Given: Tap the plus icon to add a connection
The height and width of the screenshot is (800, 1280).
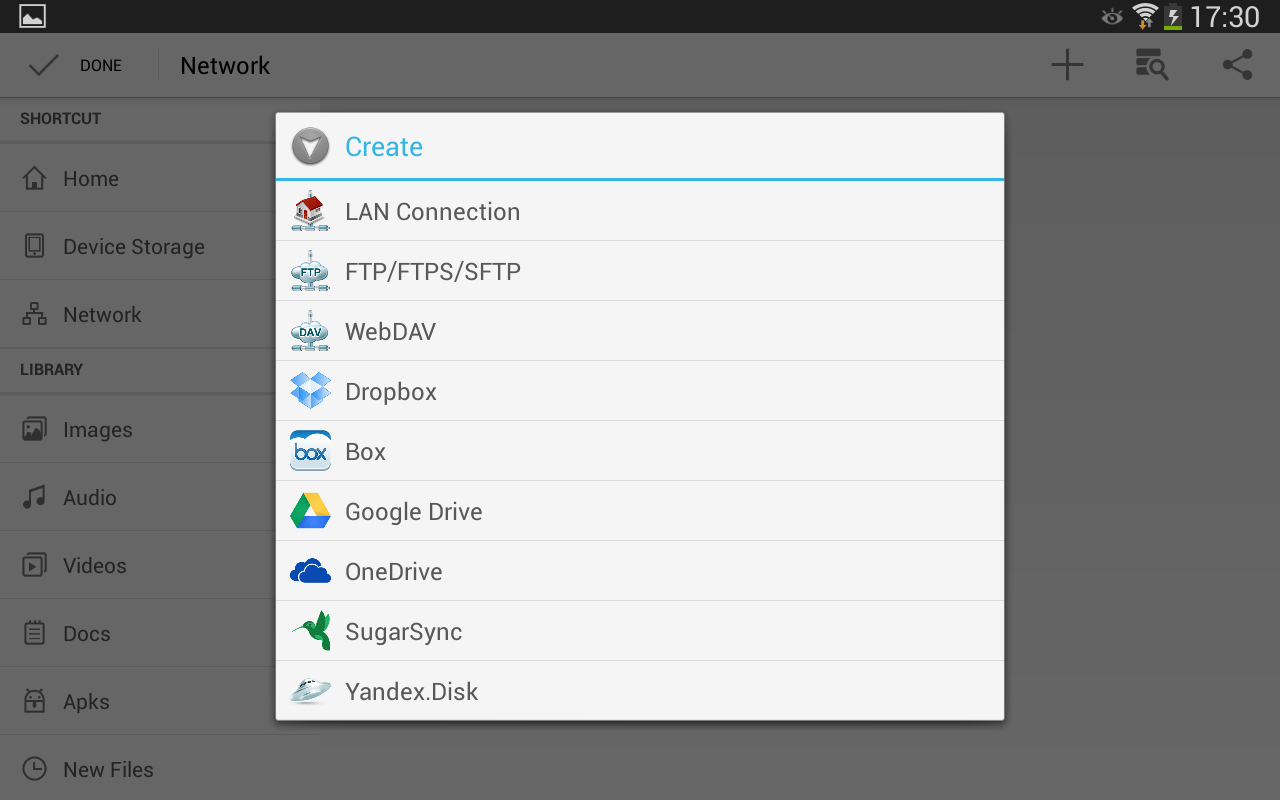Looking at the screenshot, I should click(x=1067, y=65).
